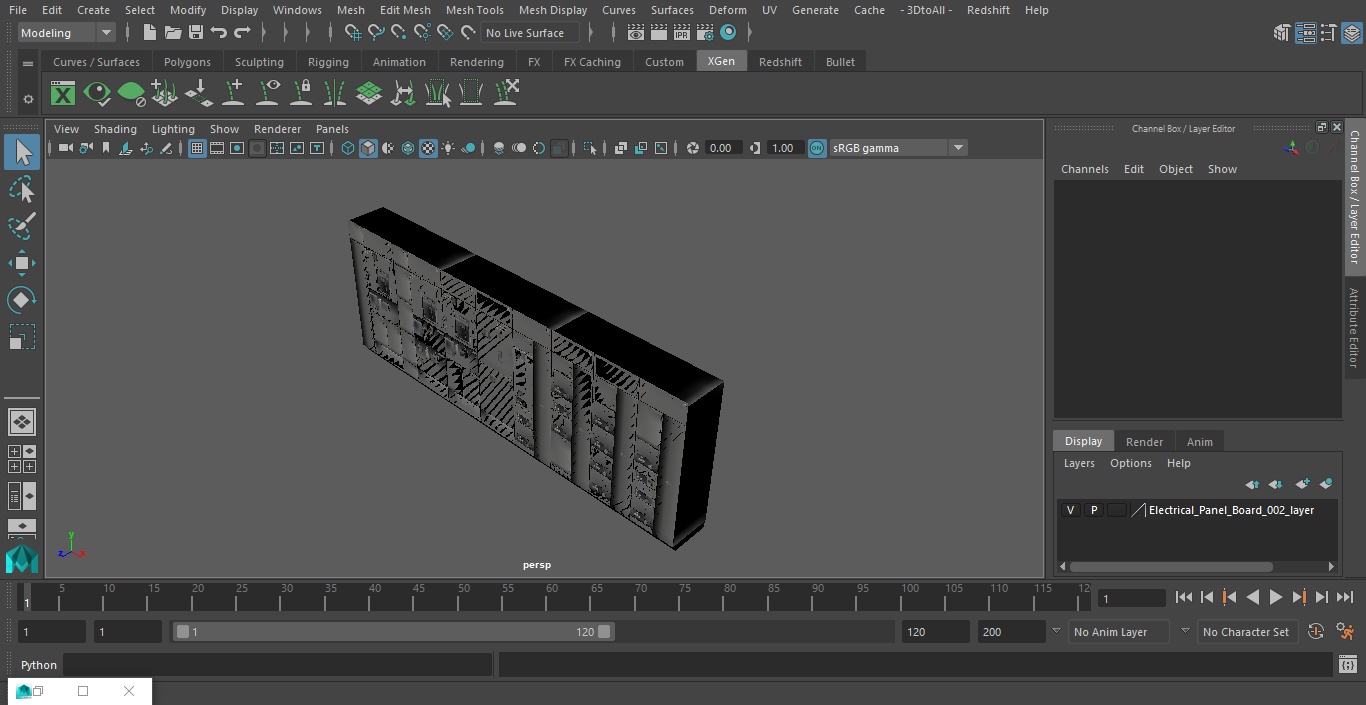
Task: Switch to the Polygons shelf tab
Action: pyautogui.click(x=187, y=62)
